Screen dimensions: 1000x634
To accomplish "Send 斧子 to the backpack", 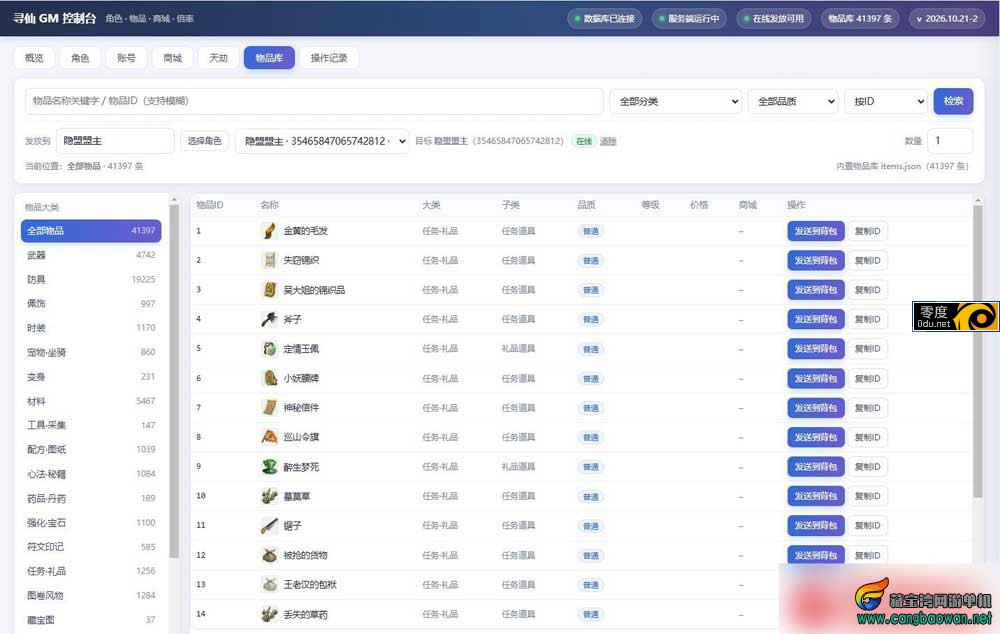I will point(816,319).
